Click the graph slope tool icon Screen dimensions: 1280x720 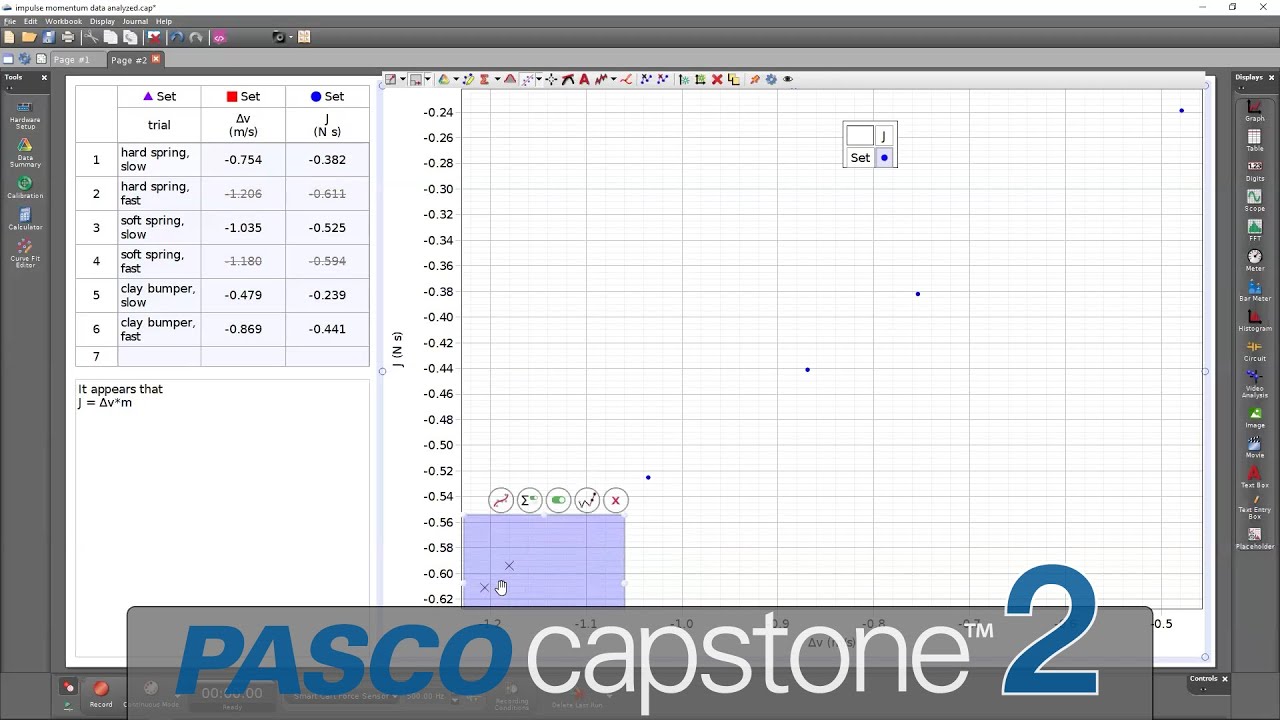(568, 79)
